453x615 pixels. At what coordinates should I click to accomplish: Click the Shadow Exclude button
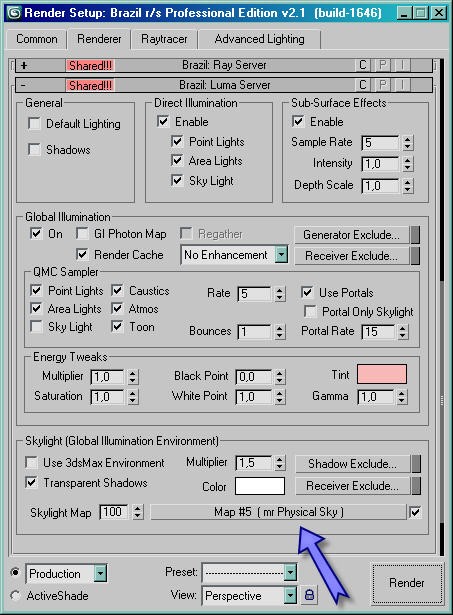point(352,464)
